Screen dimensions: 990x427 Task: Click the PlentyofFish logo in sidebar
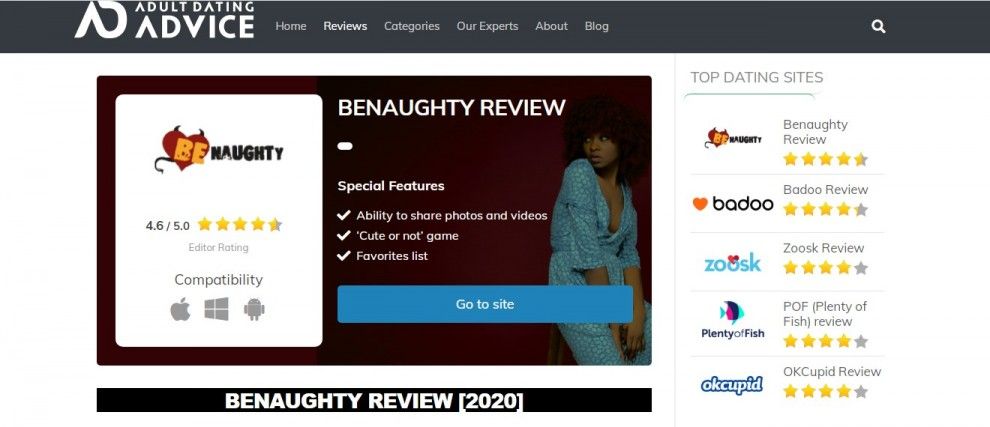point(732,320)
